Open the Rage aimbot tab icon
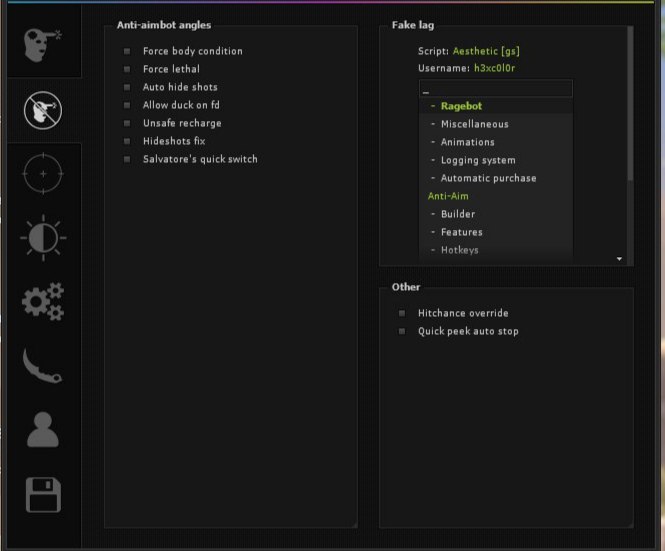This screenshot has height=551, width=665. coord(43,45)
